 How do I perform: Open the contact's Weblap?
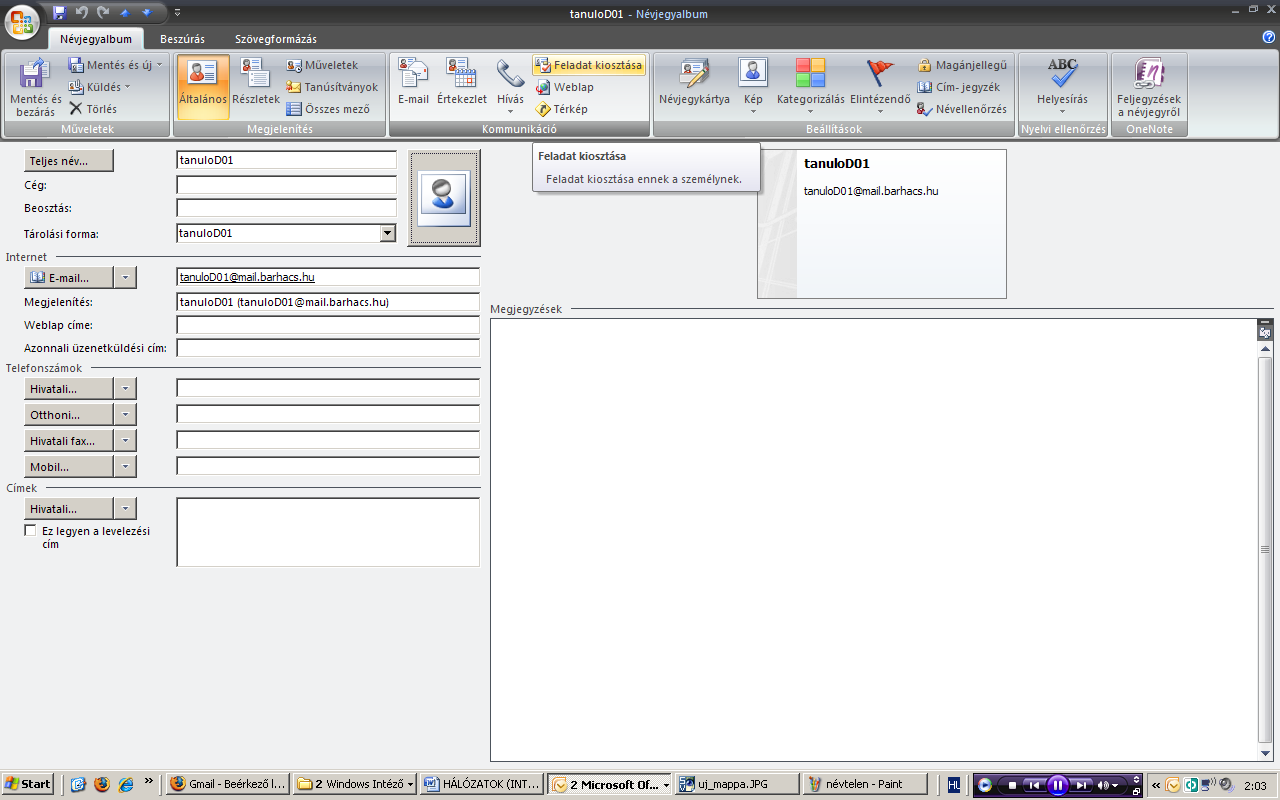(565, 87)
